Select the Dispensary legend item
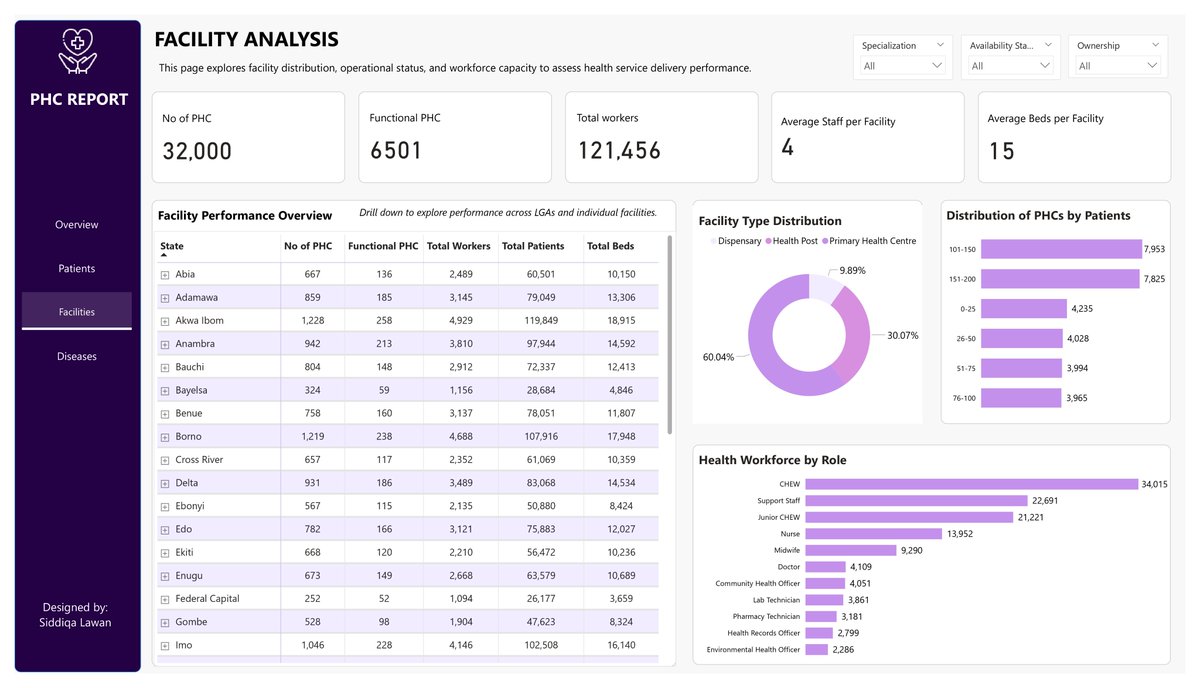Image resolution: width=1200 pixels, height=688 pixels. coord(735,241)
